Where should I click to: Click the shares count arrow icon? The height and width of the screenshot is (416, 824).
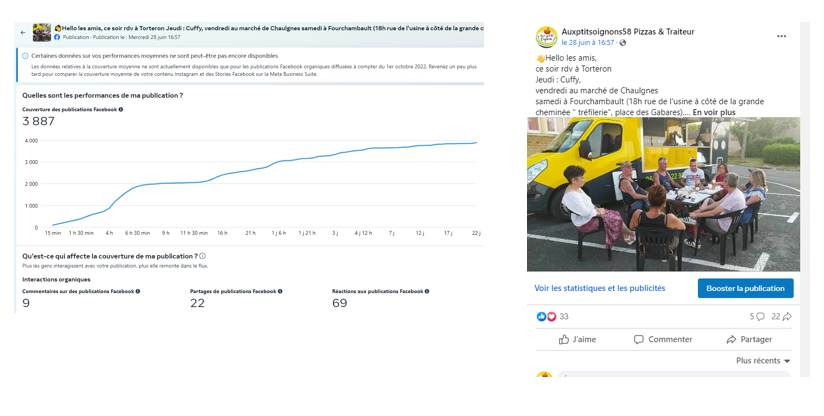(788, 316)
